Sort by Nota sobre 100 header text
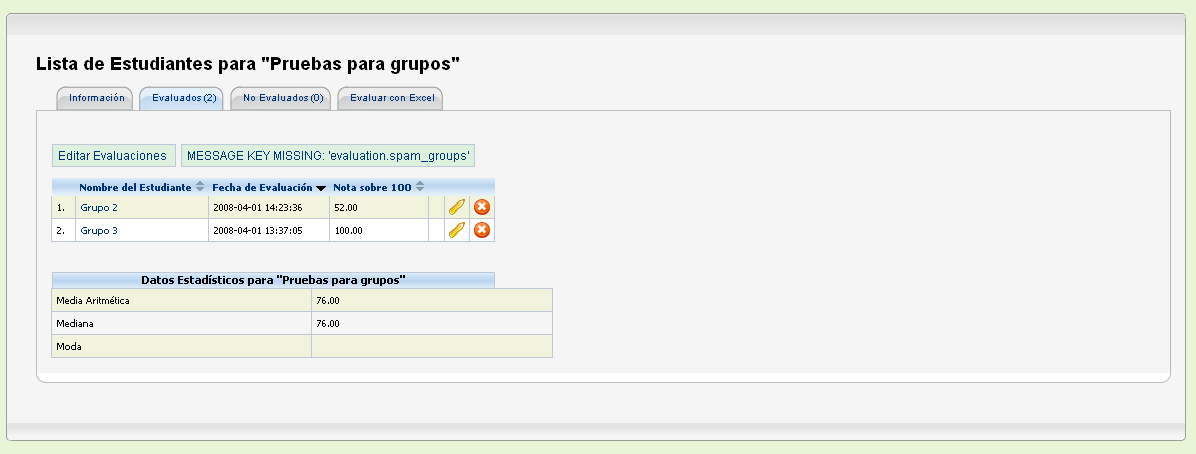1196x454 pixels. point(372,187)
